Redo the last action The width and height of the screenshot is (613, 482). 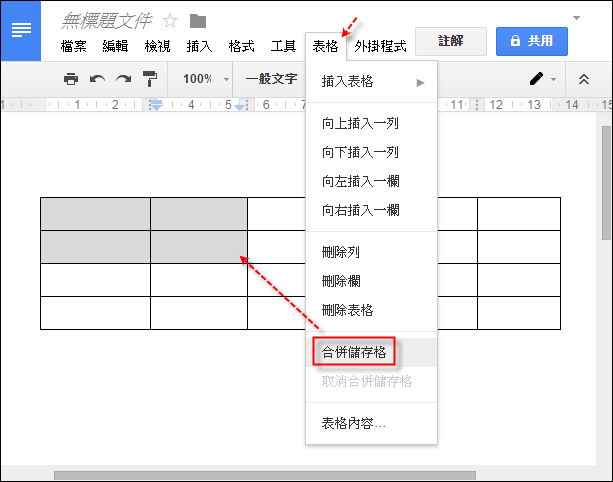(x=124, y=79)
